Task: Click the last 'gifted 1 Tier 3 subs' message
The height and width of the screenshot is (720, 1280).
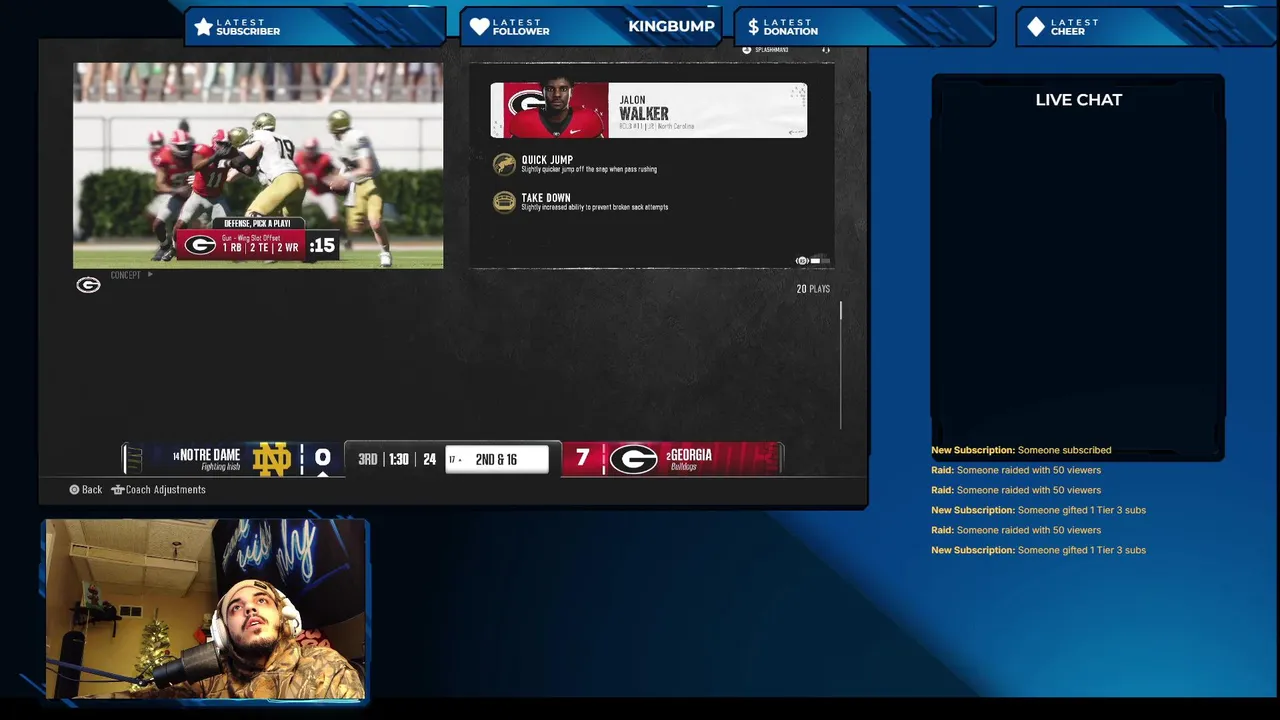Action: (x=1038, y=550)
